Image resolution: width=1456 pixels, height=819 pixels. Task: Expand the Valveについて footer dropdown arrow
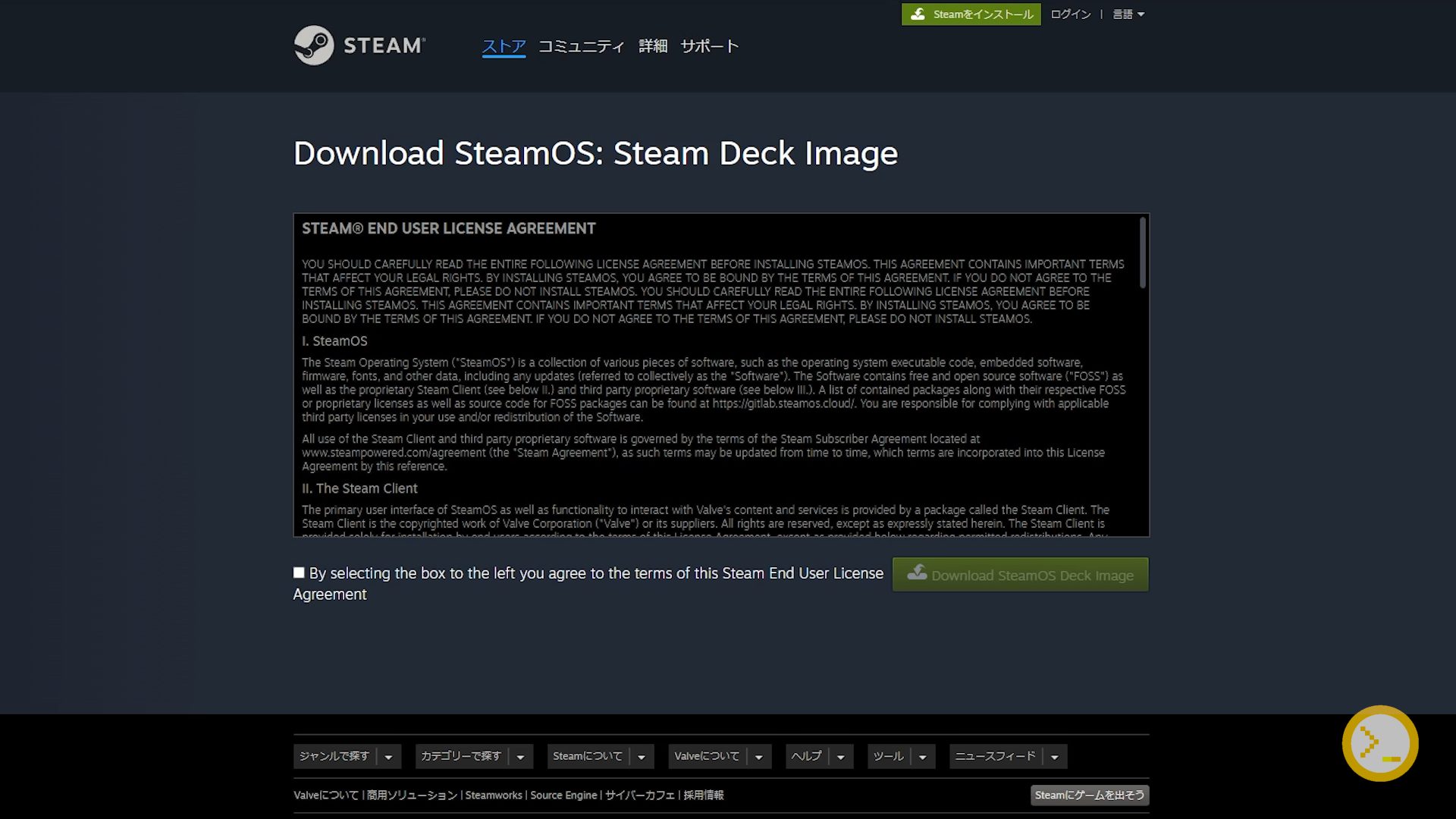[758, 757]
